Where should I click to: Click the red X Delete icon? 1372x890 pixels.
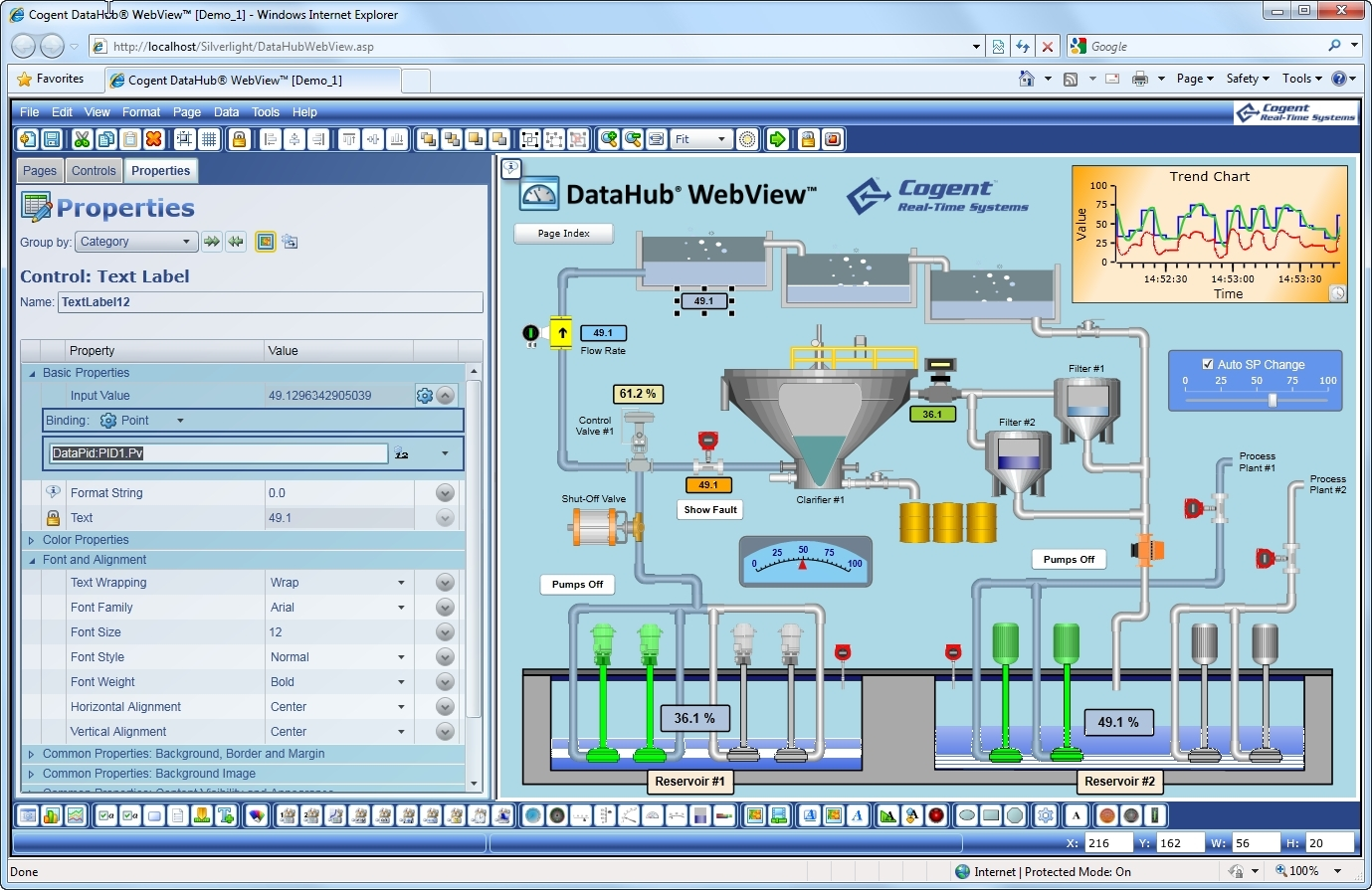(x=153, y=139)
